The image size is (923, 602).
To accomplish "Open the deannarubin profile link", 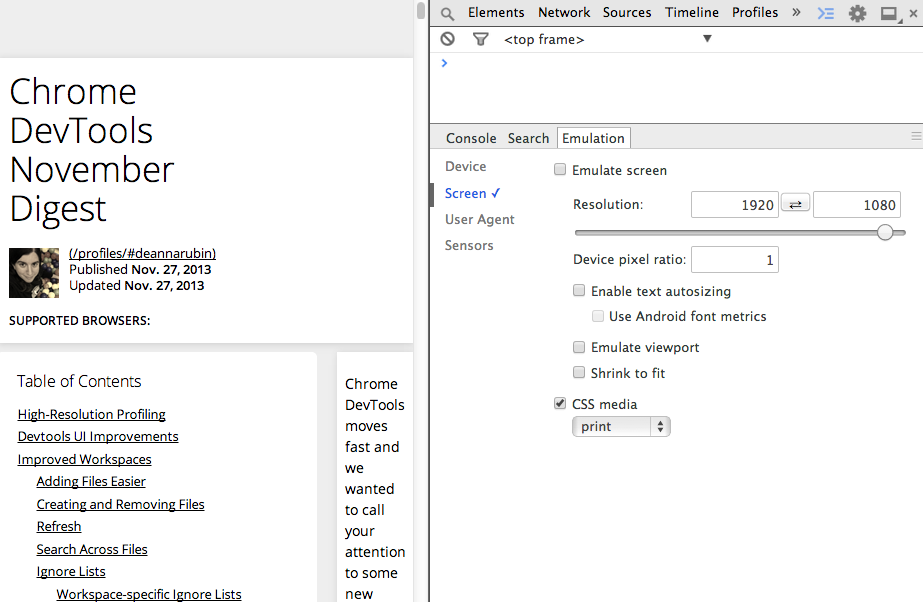I will click(x=142, y=253).
